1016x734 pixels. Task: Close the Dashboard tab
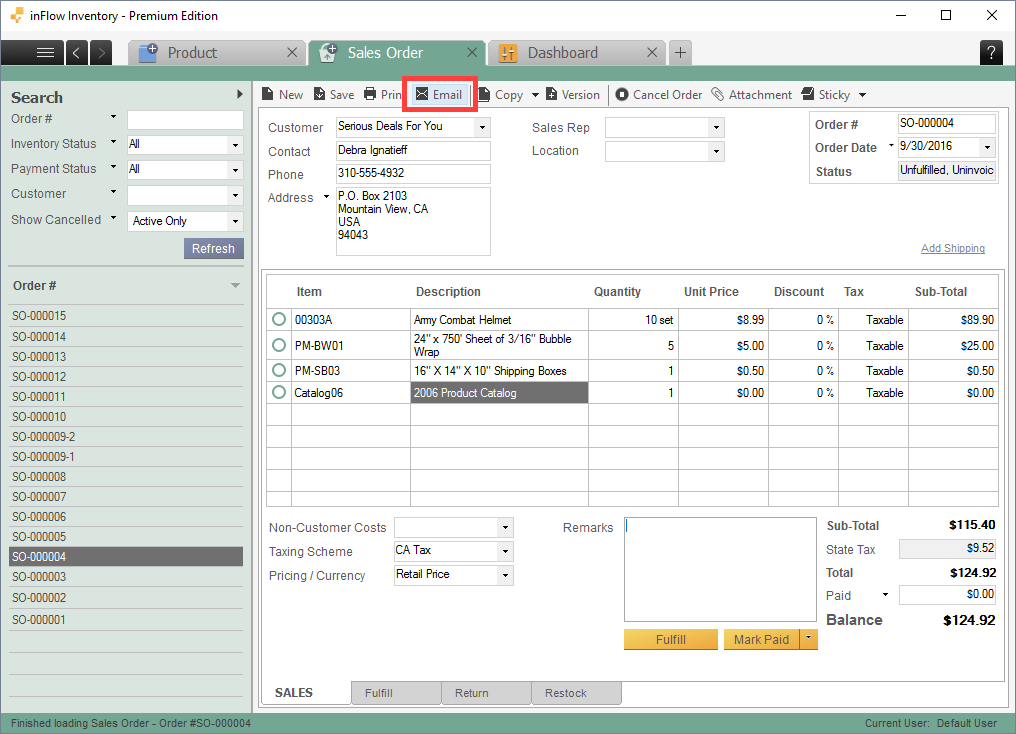pyautogui.click(x=652, y=52)
